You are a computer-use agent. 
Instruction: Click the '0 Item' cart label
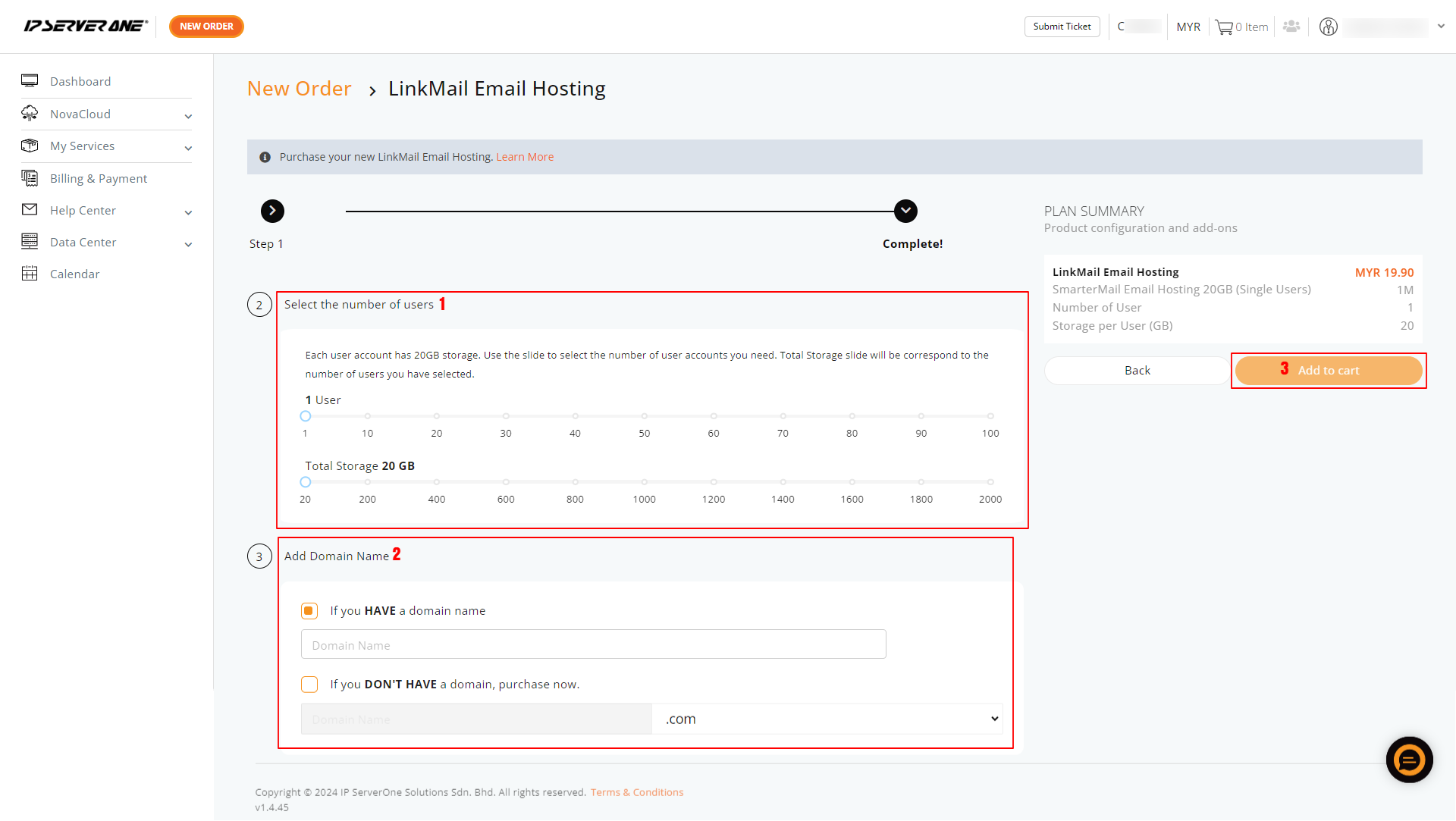pos(1252,27)
